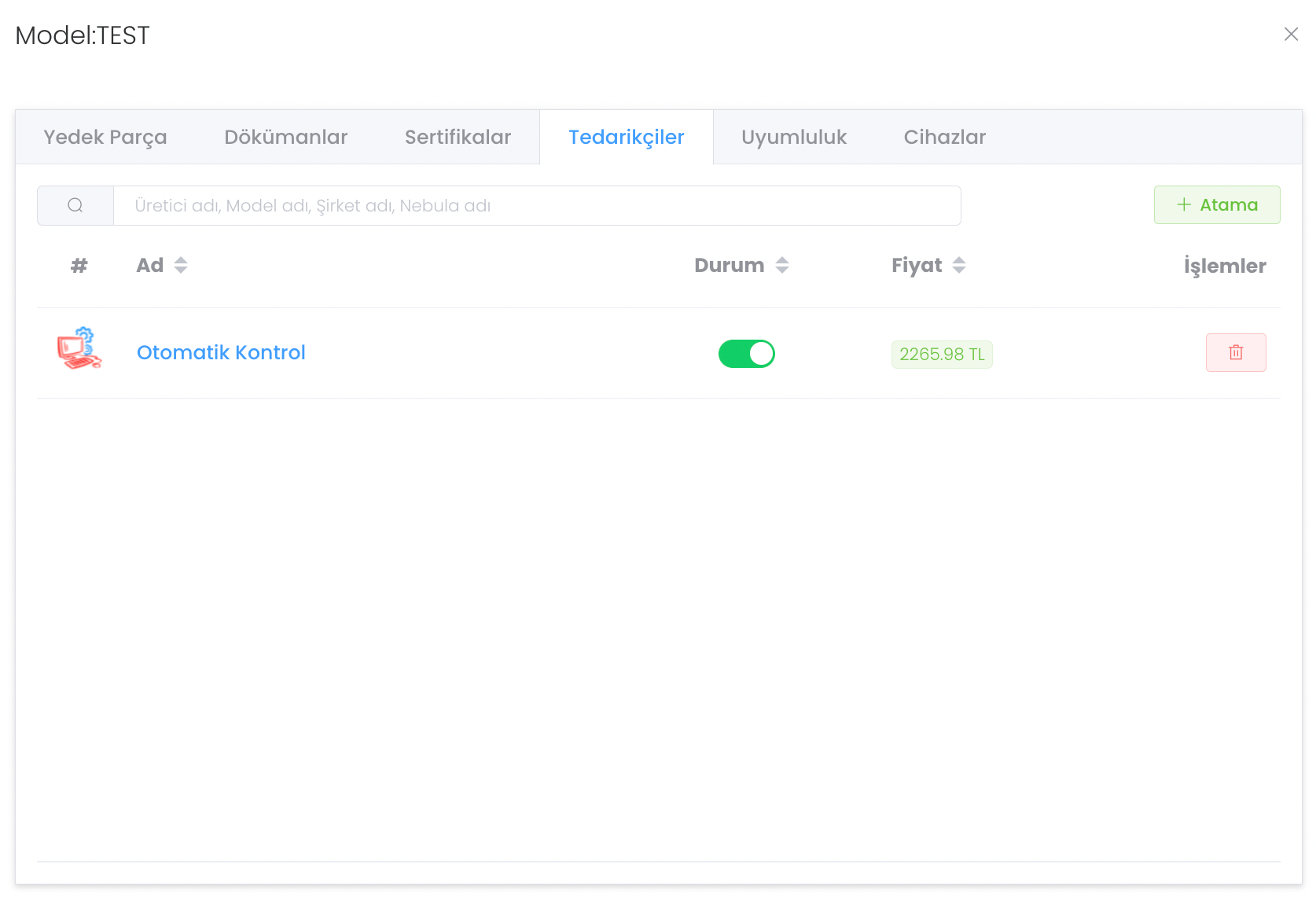Go to the Sertifikalar tab
This screenshot has width=1316, height=912.
point(458,137)
